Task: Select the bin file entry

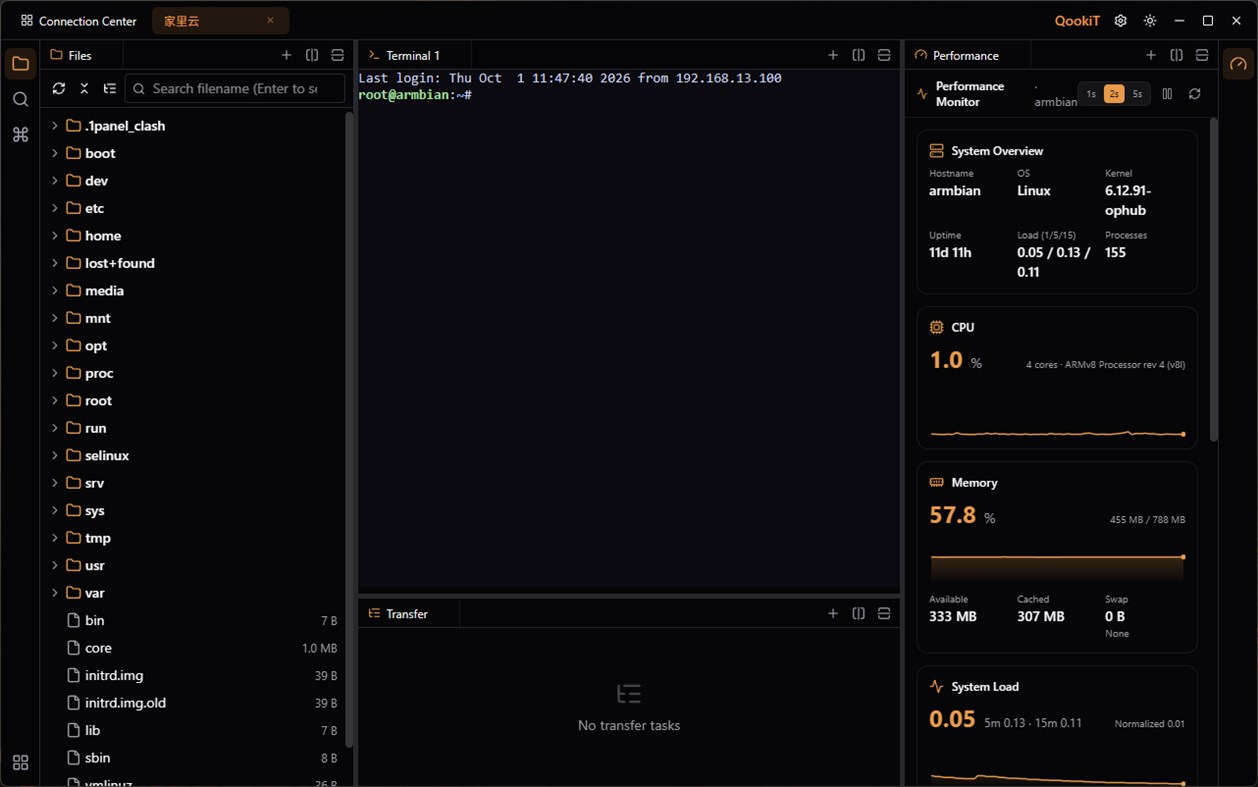Action: (195, 621)
